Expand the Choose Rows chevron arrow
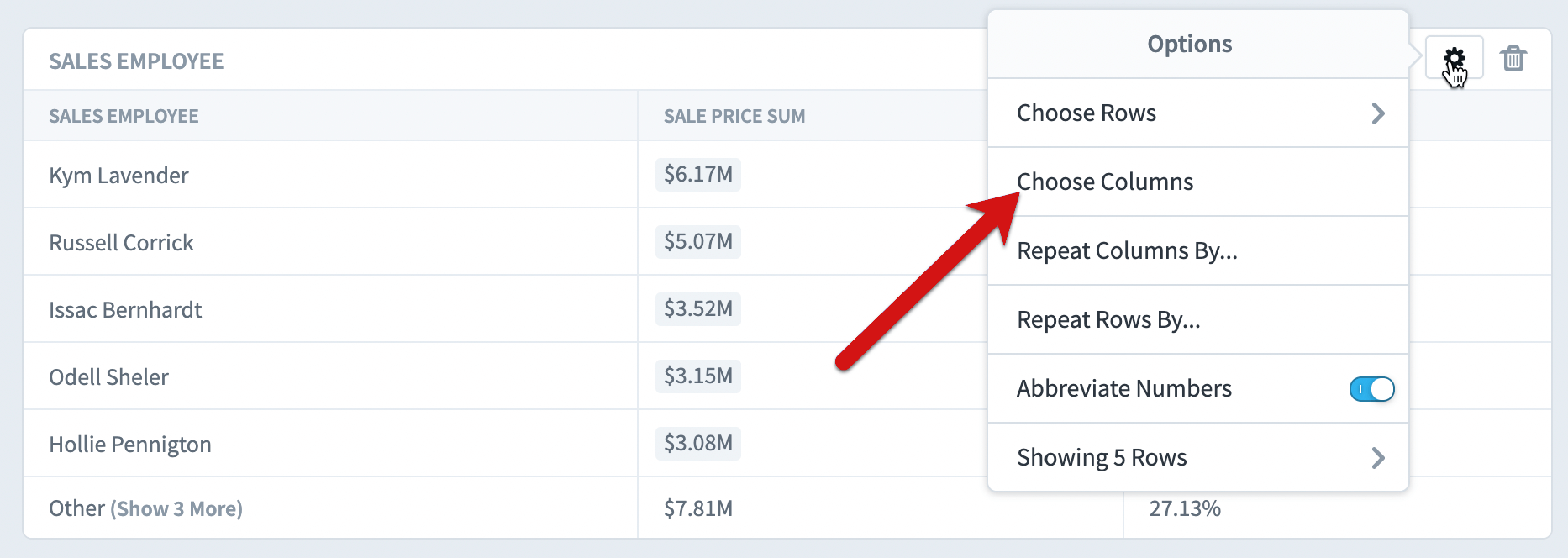This screenshot has width=1568, height=558. pos(1378,113)
